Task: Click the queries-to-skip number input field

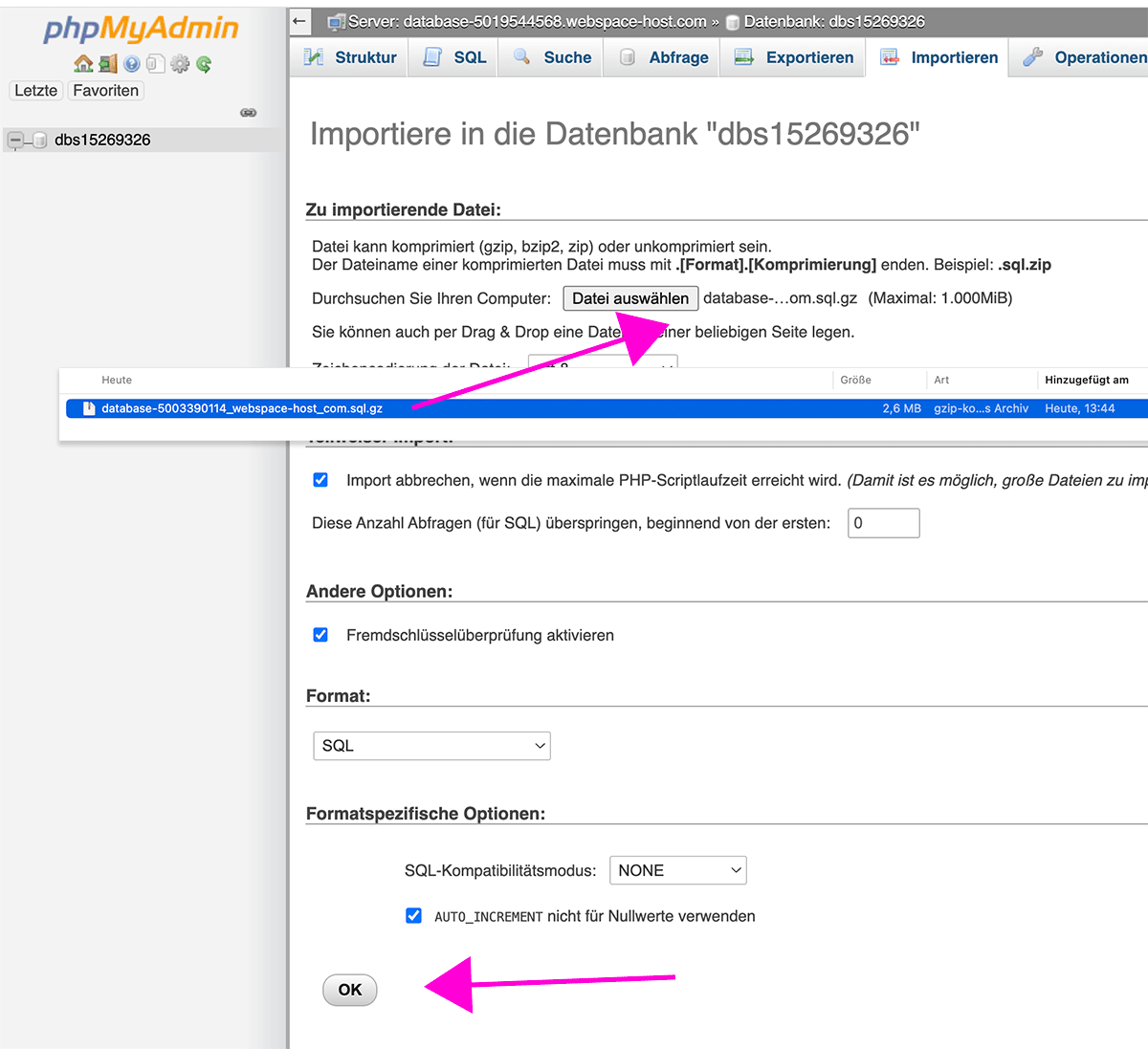Action: point(883,523)
